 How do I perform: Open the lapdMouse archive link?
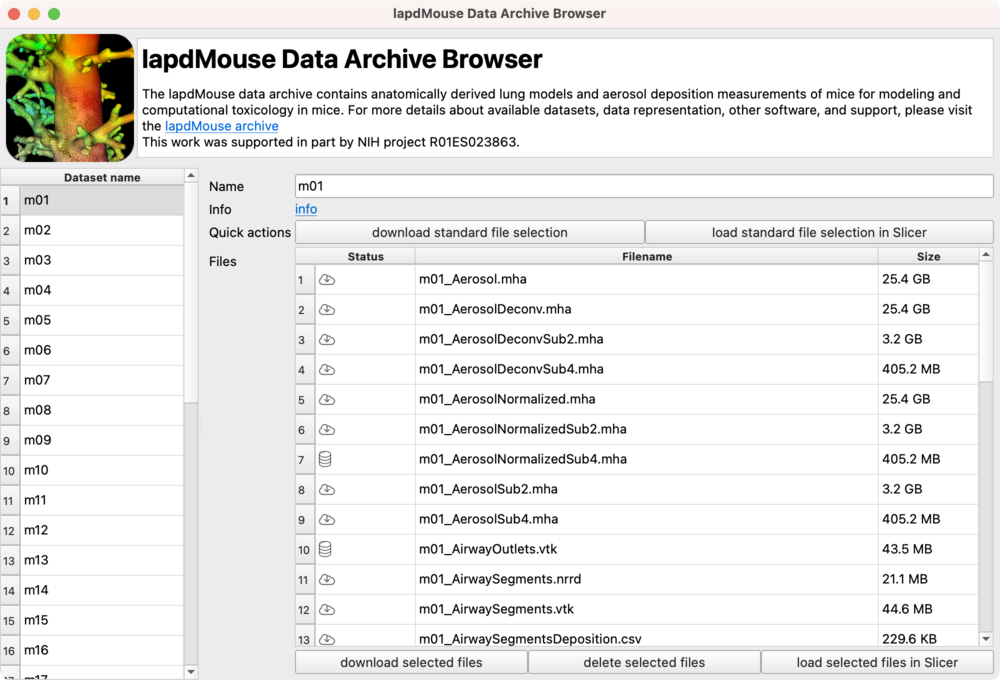click(221, 126)
